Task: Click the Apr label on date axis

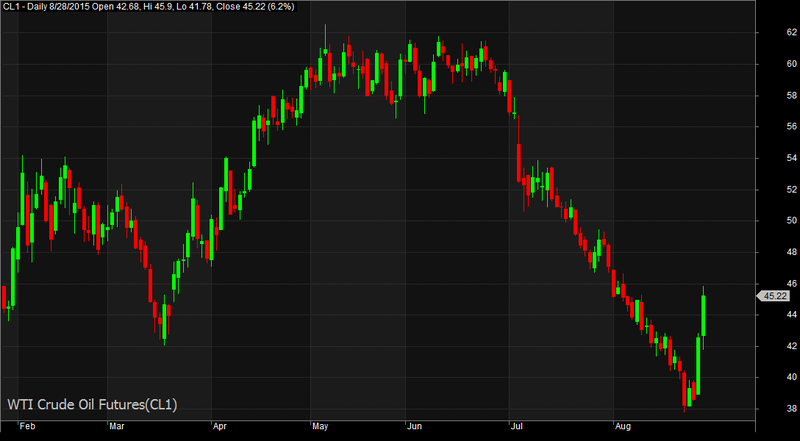Action: coord(220,426)
